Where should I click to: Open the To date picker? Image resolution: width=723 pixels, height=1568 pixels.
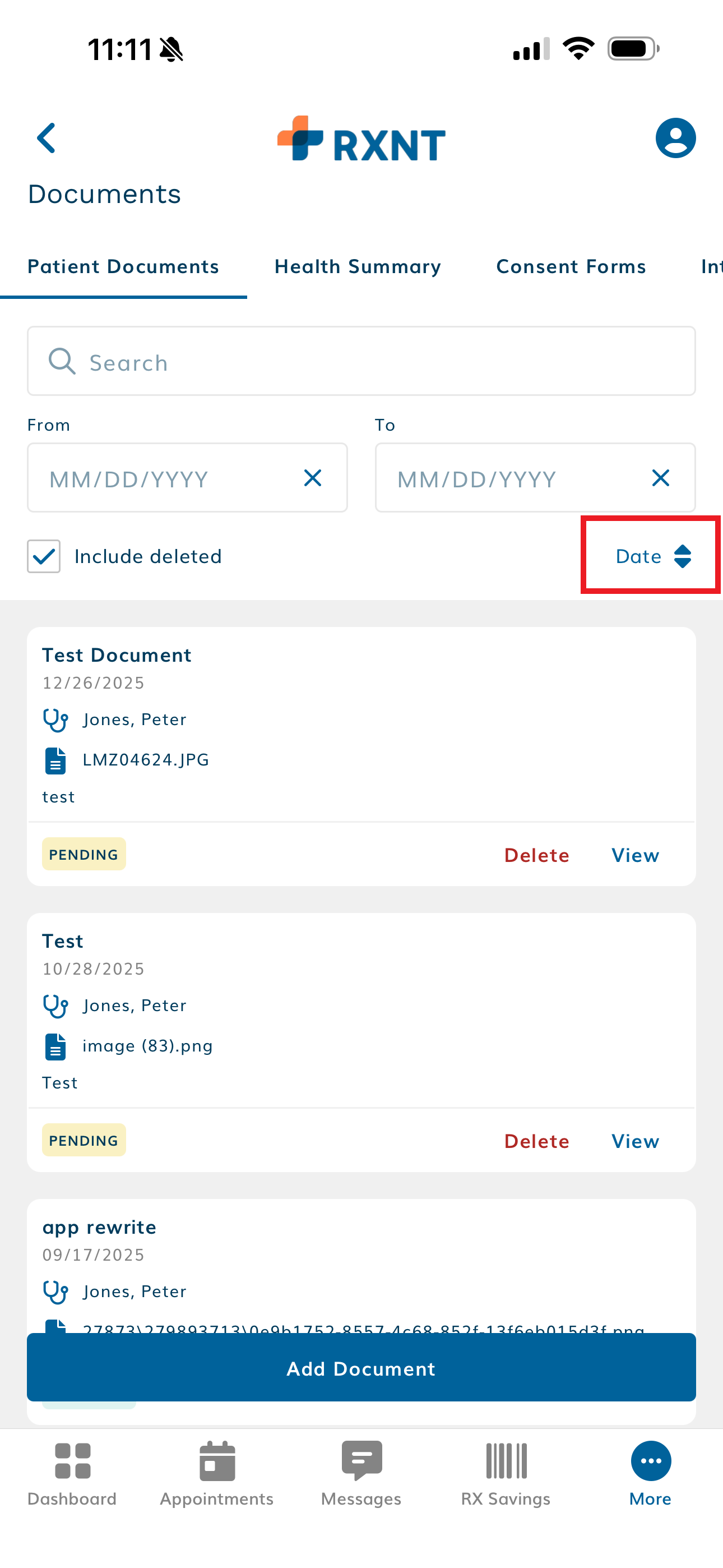click(x=511, y=478)
